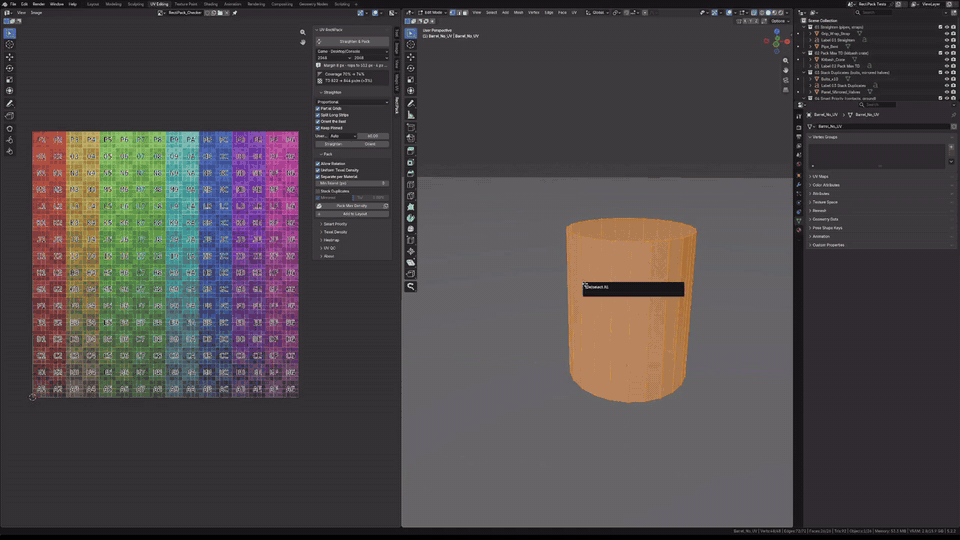Enable the Stack Duplicates checkbox

tap(318, 191)
